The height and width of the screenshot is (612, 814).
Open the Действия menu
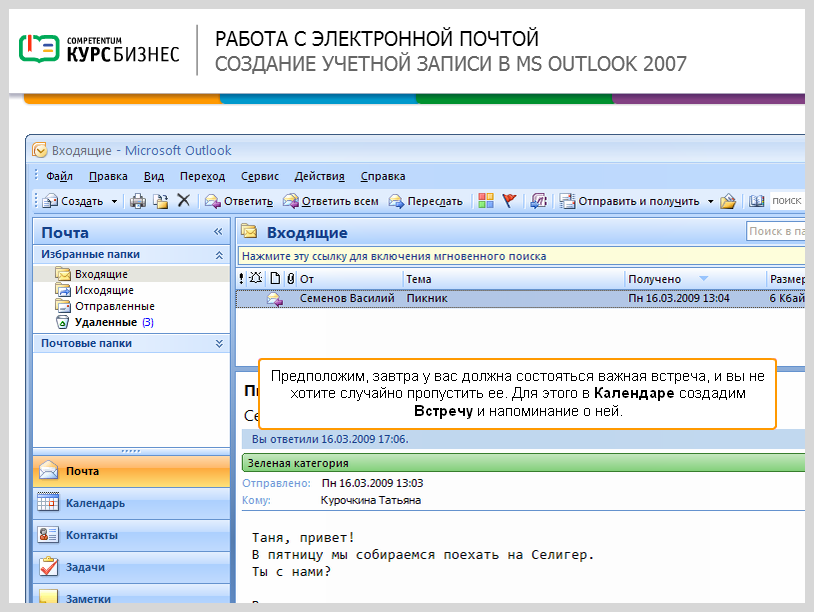click(x=319, y=176)
